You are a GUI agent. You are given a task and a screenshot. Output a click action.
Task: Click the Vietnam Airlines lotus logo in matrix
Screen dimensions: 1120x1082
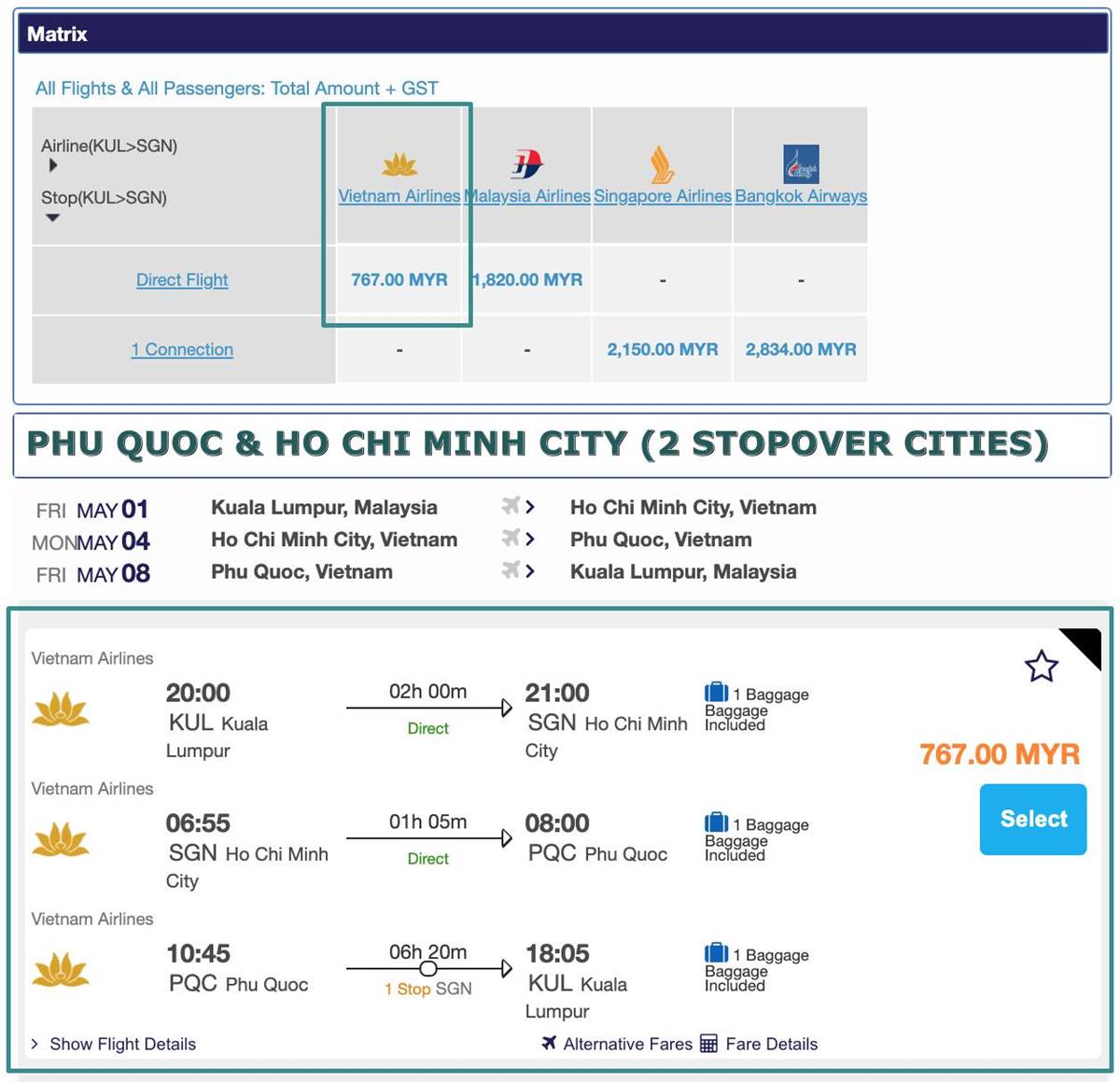pyautogui.click(x=399, y=165)
